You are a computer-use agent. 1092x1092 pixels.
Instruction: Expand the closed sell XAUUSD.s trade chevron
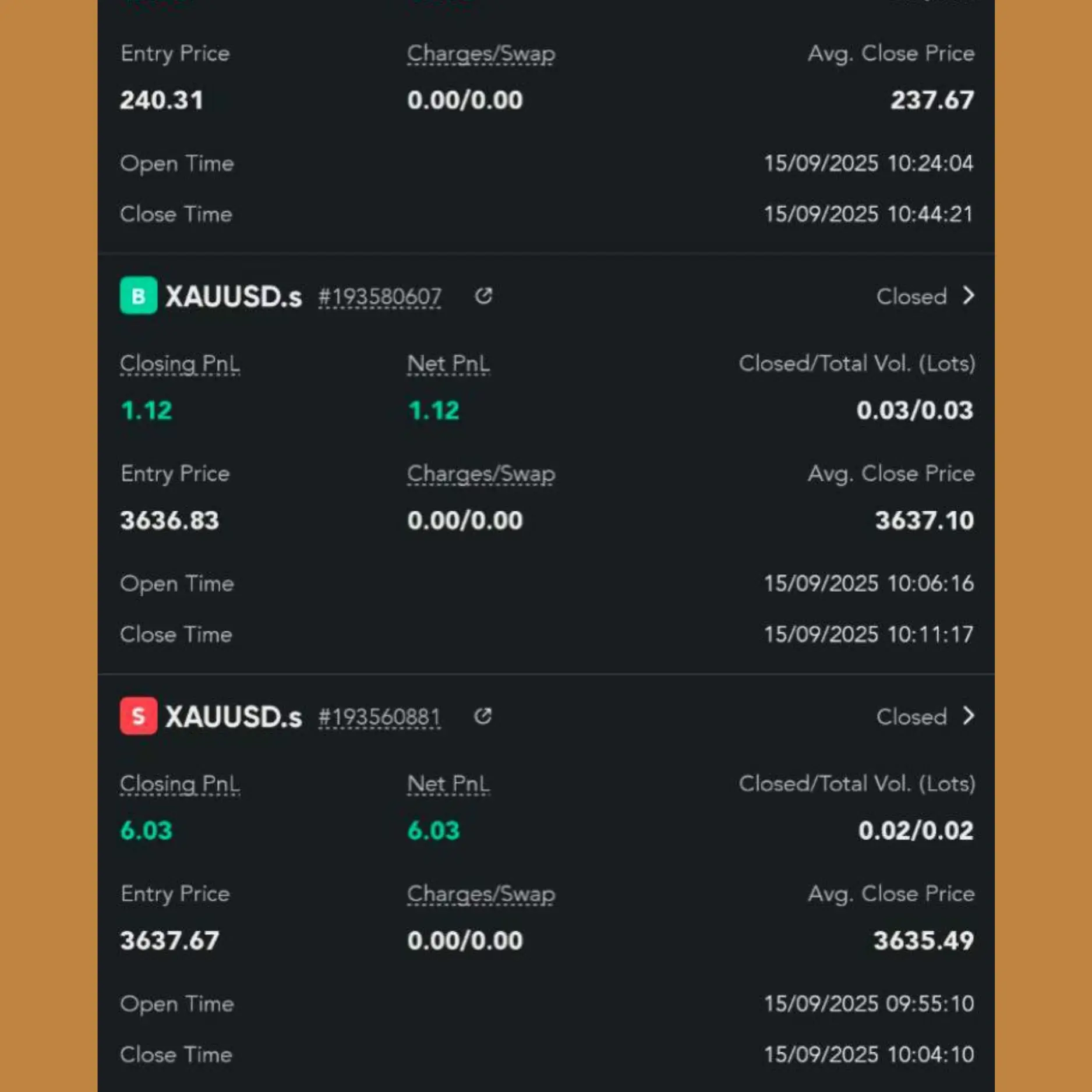point(969,716)
